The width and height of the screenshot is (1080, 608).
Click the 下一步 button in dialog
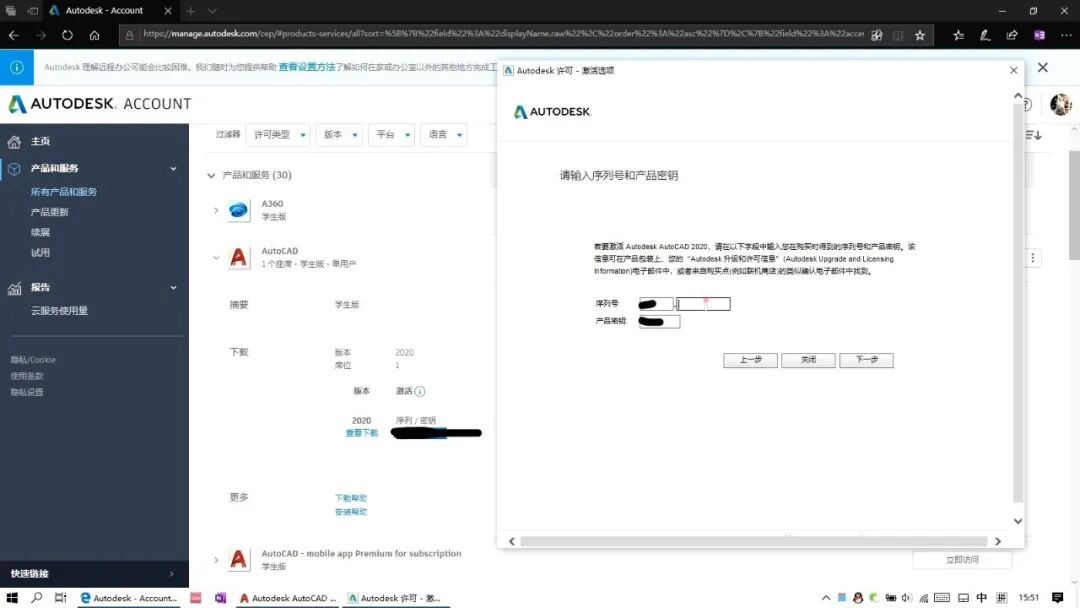point(866,360)
